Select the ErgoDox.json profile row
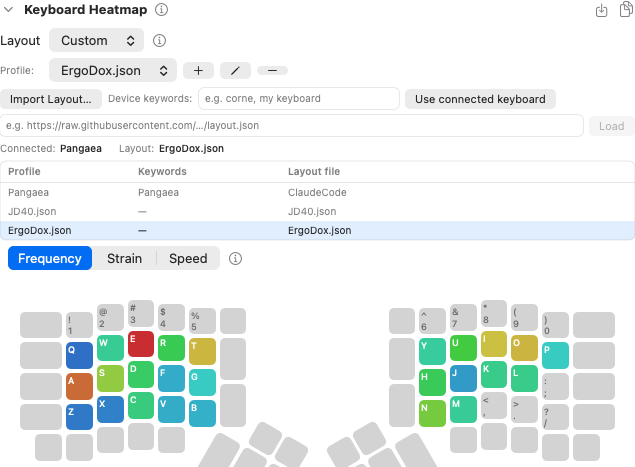 click(318, 230)
